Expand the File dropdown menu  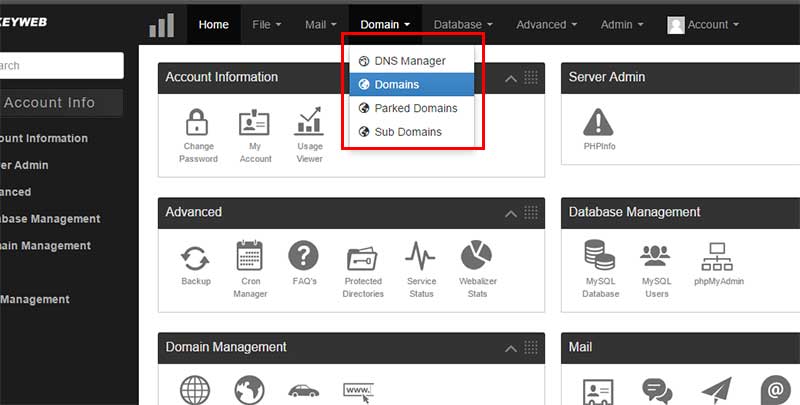pyautogui.click(x=267, y=24)
